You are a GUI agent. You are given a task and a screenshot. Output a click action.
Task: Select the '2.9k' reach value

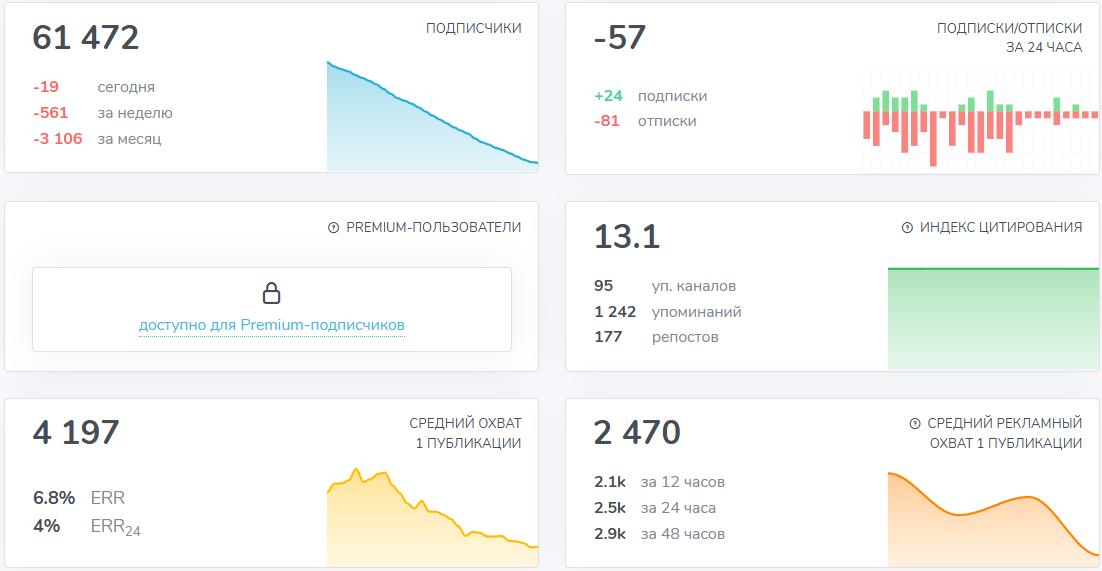pyautogui.click(x=610, y=534)
